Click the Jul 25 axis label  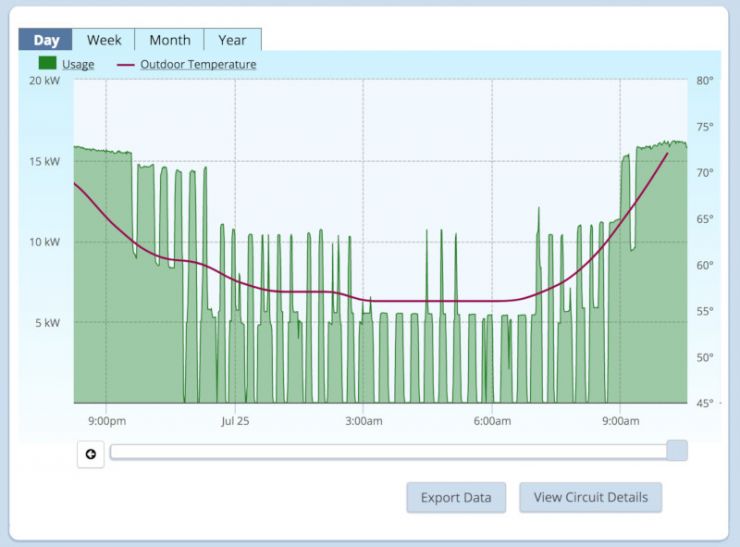pos(235,421)
